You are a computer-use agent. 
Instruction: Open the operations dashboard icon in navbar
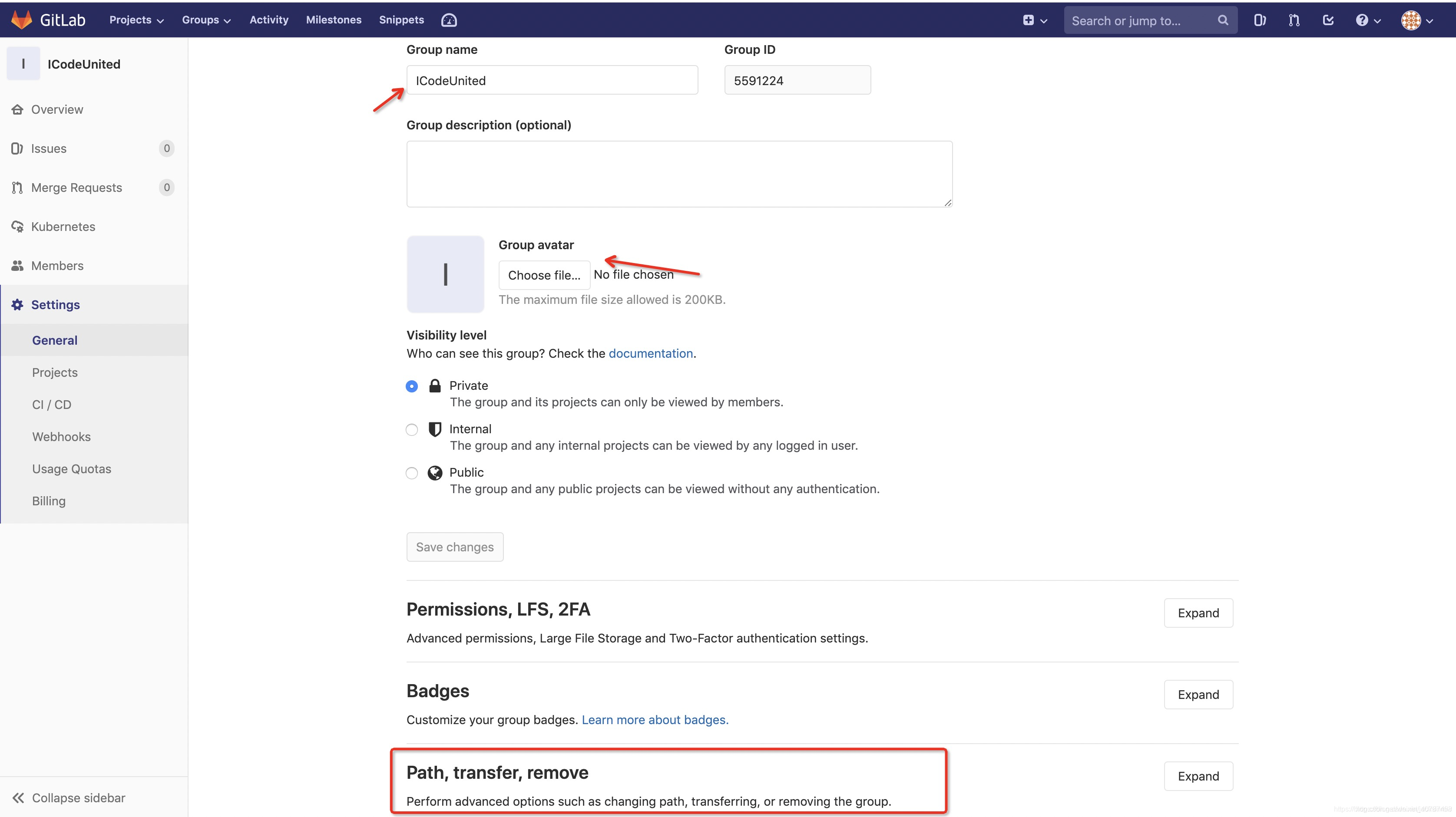tap(449, 20)
